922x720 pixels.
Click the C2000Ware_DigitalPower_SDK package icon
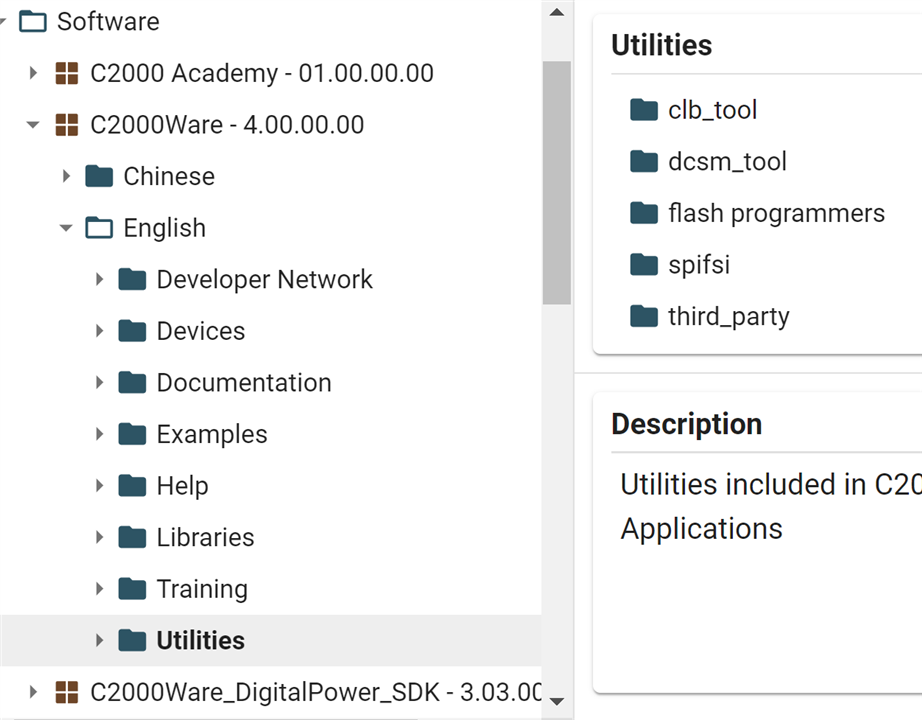66,690
